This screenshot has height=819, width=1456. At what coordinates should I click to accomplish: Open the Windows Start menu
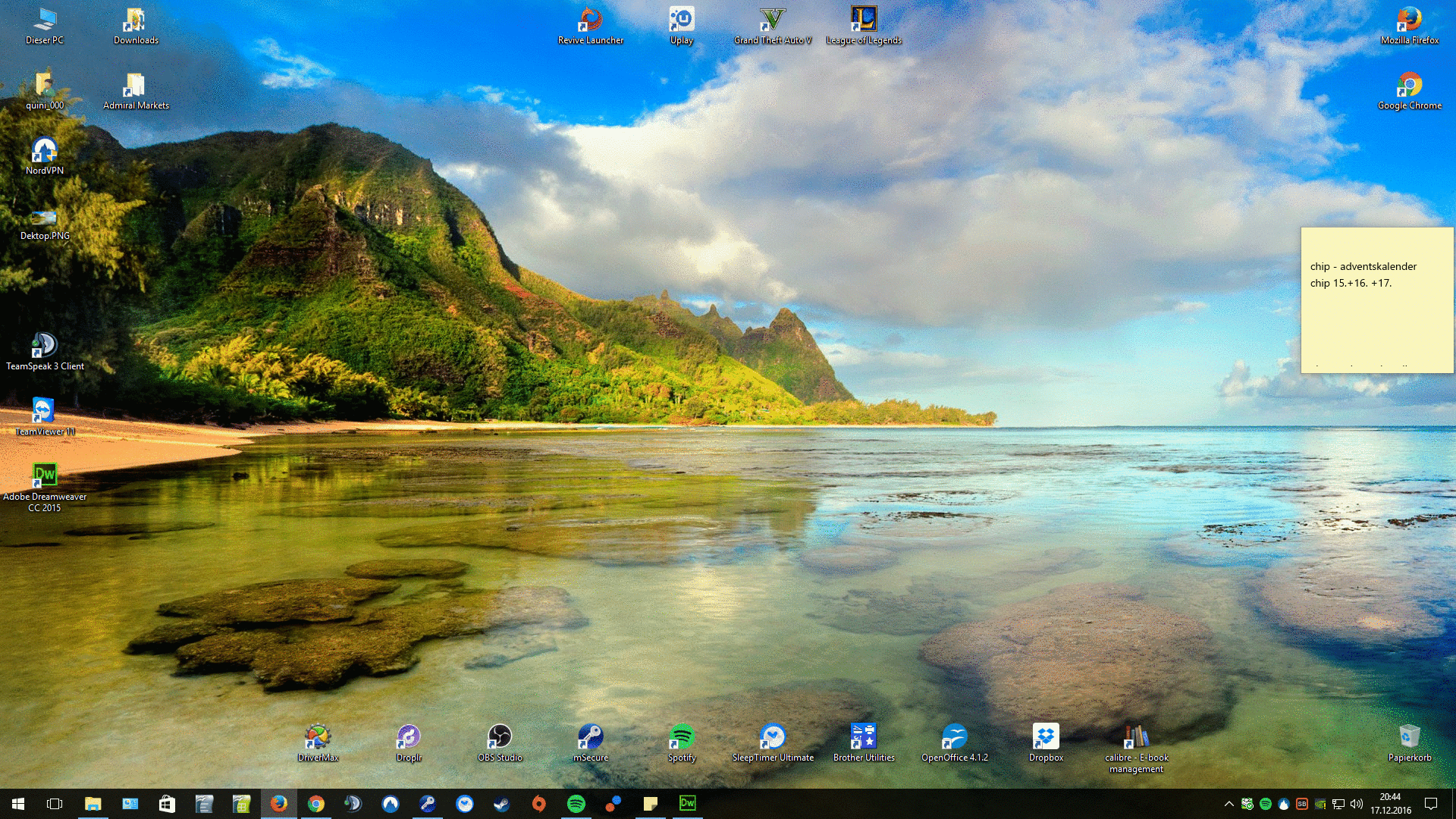tap(18, 804)
